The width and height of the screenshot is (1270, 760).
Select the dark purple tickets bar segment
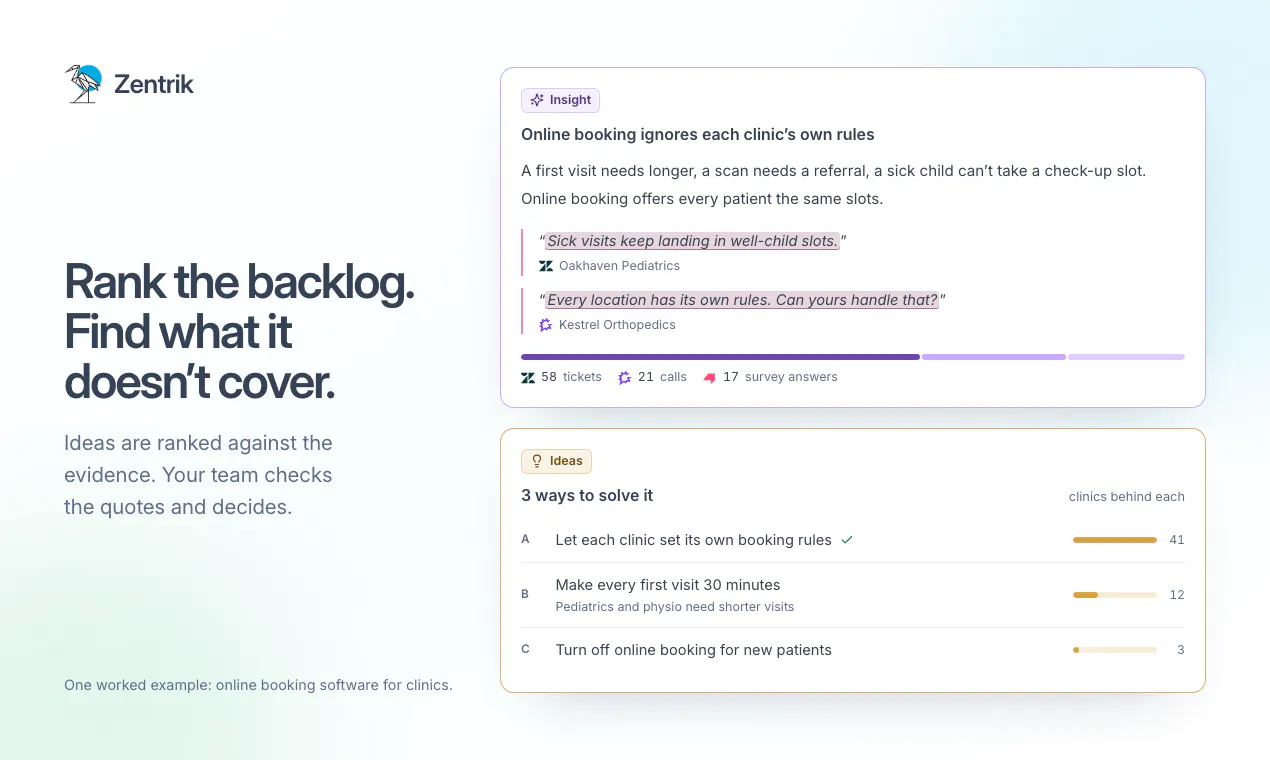click(x=720, y=357)
